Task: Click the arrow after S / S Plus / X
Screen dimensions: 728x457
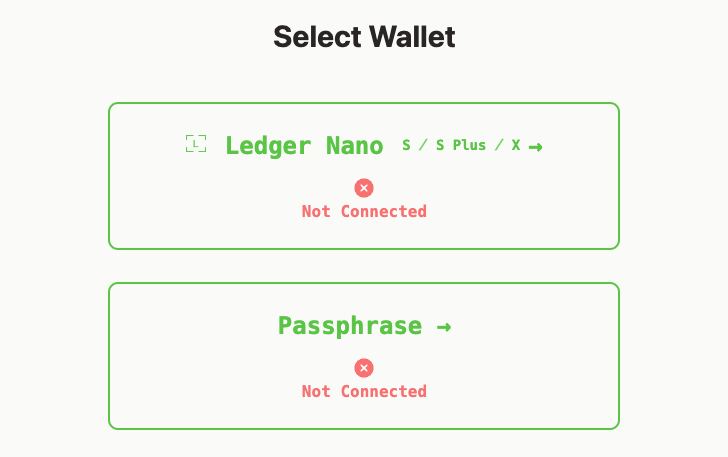Action: tap(535, 147)
